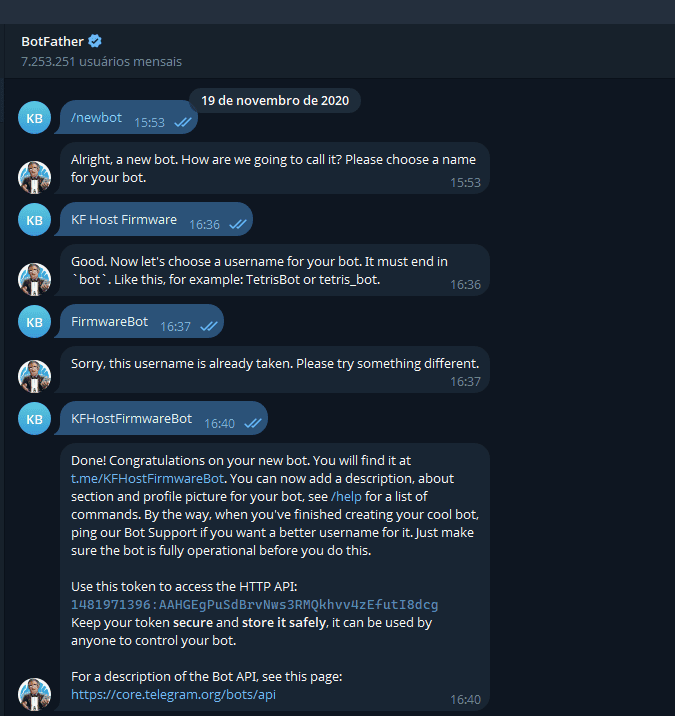Click the read-receipt checkmarks on the /newbot message
The image size is (675, 716).
pos(182,122)
